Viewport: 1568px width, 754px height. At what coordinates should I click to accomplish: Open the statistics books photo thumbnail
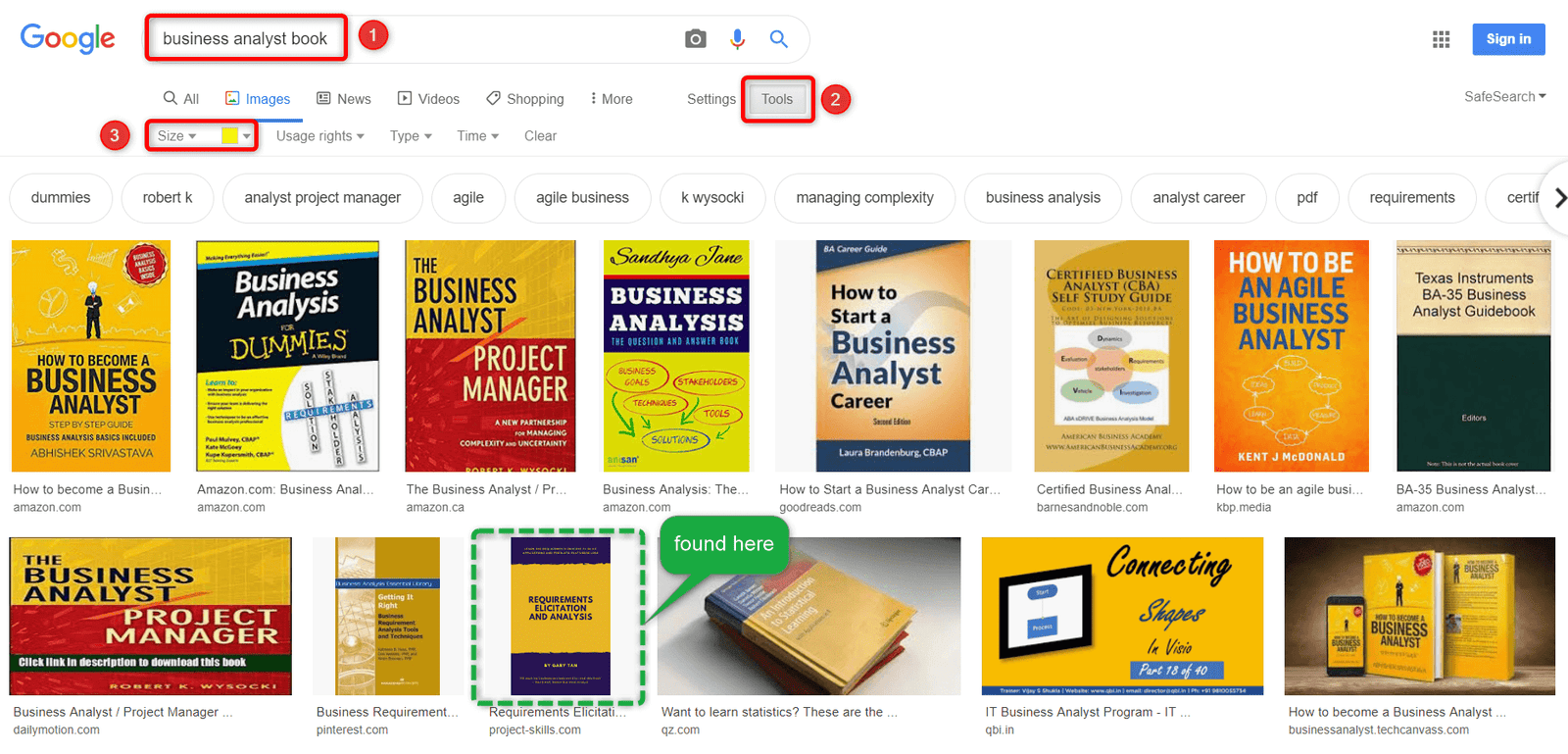tap(809, 616)
